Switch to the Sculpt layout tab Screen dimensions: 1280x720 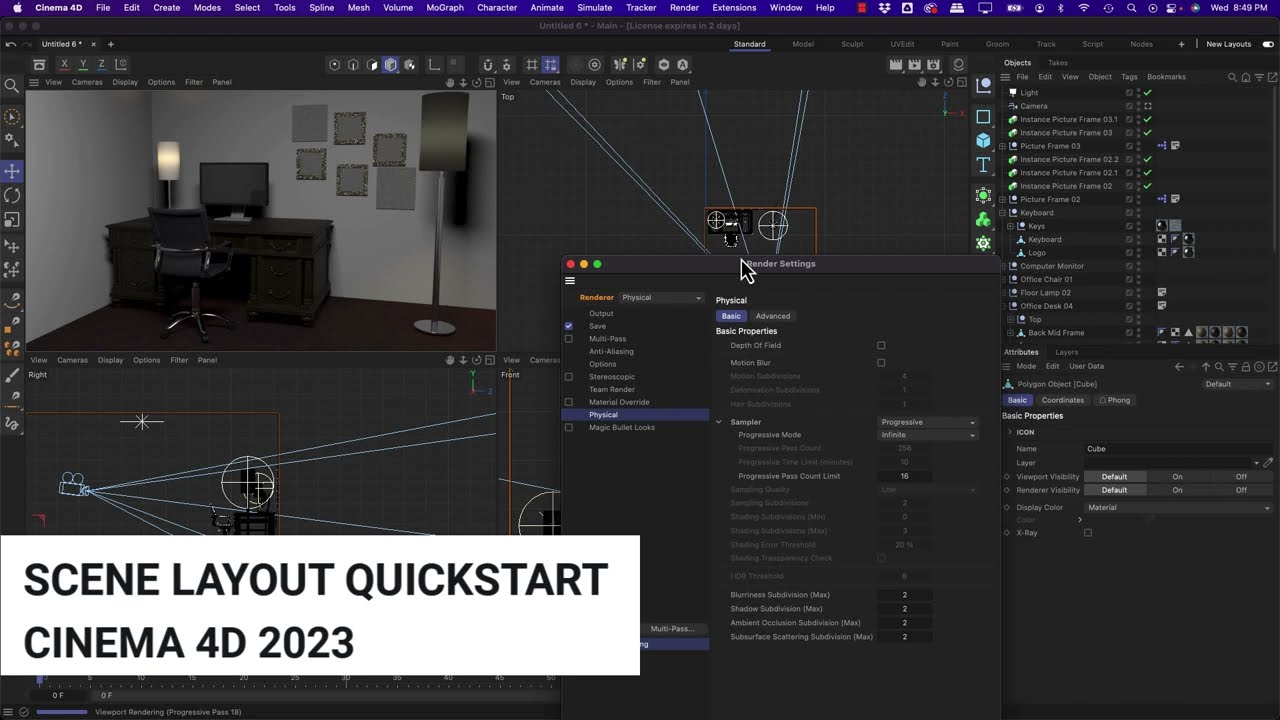tap(852, 44)
